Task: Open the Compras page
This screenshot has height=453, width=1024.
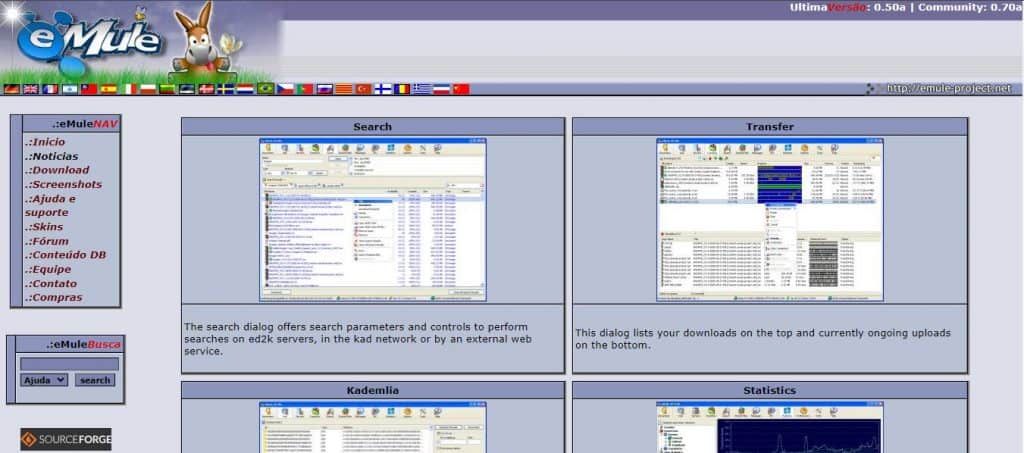Action: click(54, 297)
